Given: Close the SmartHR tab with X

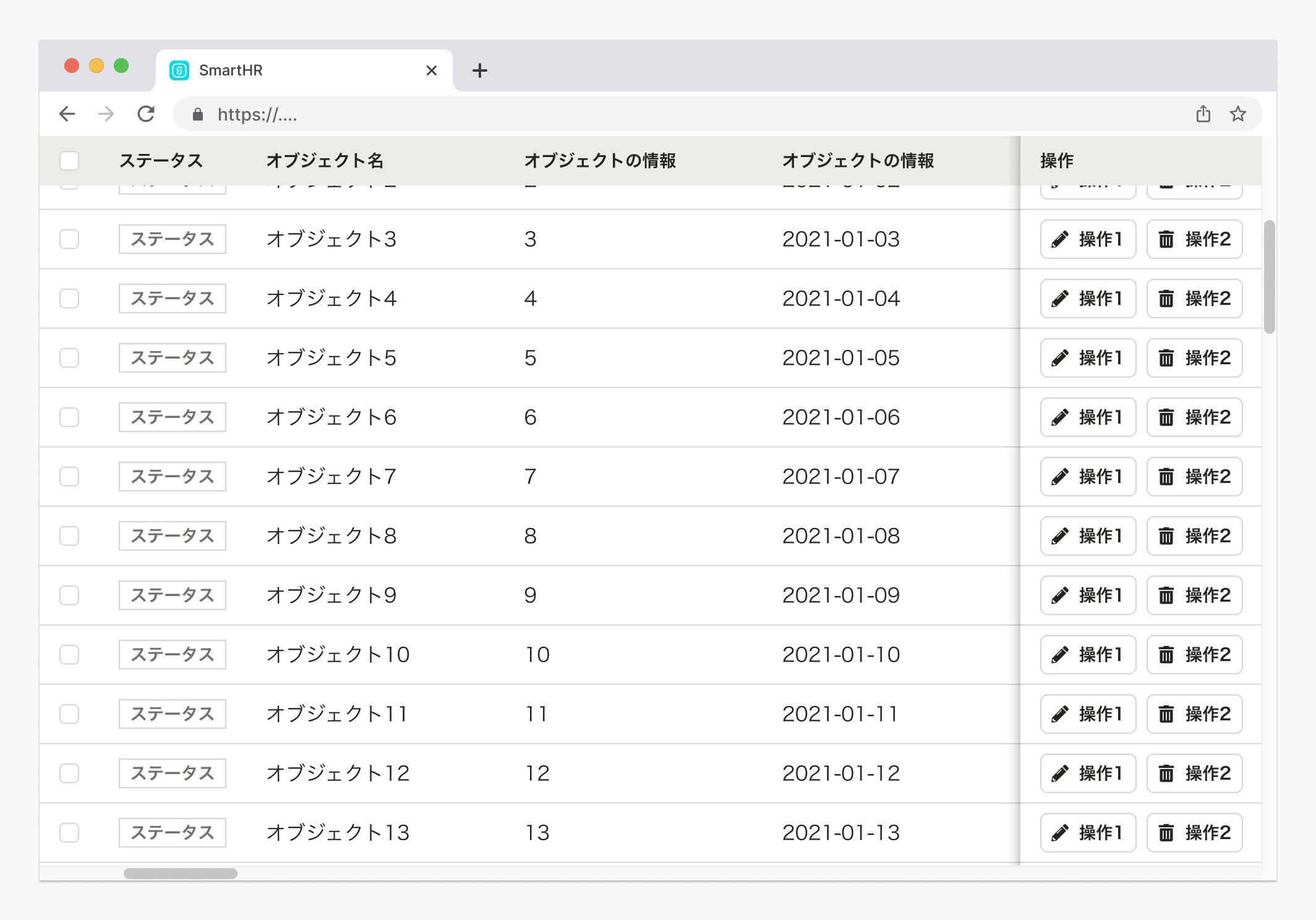Looking at the screenshot, I should [x=432, y=70].
